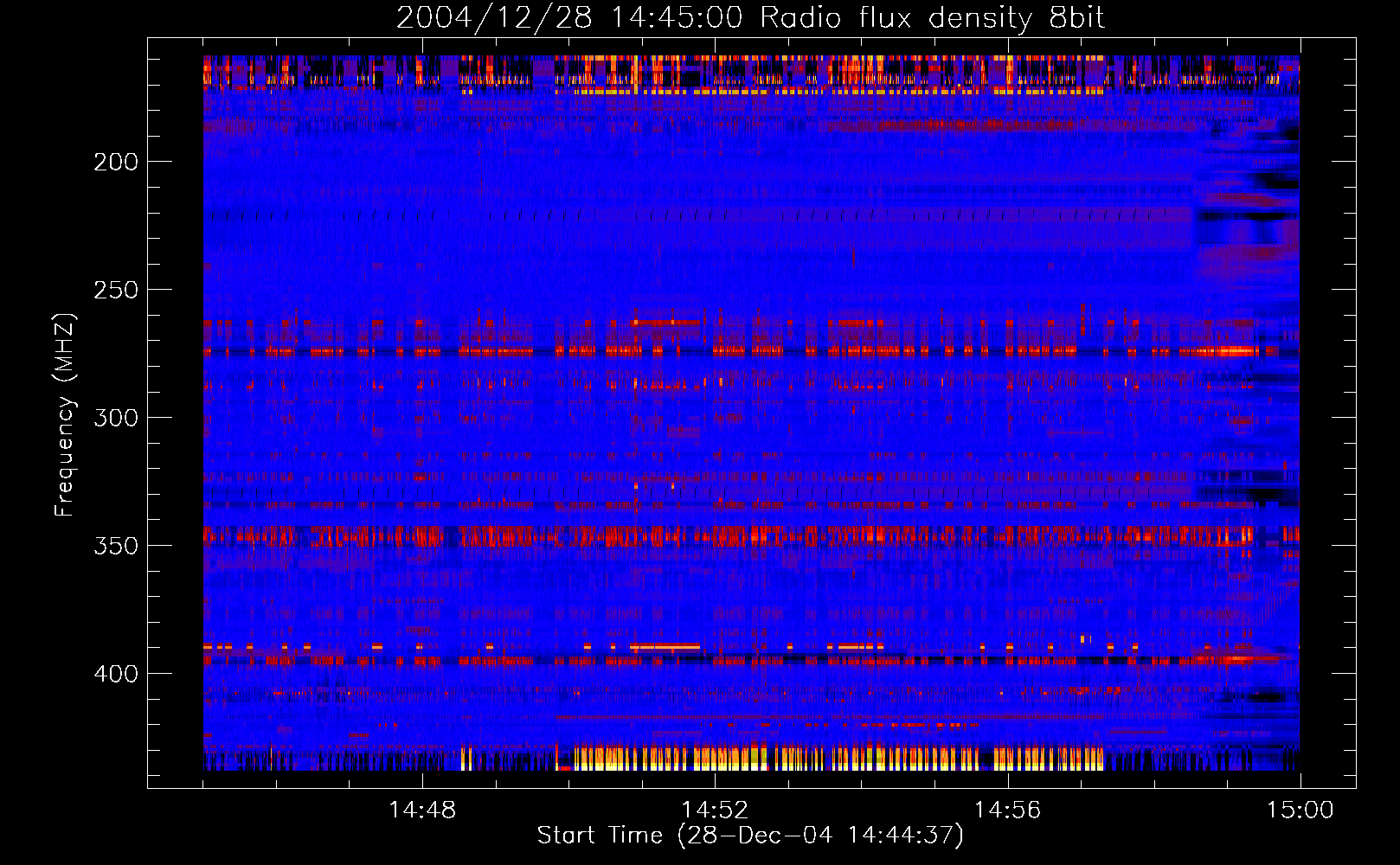Click the 350 frequency tick label
This screenshot has height=865, width=1400.
pos(116,546)
